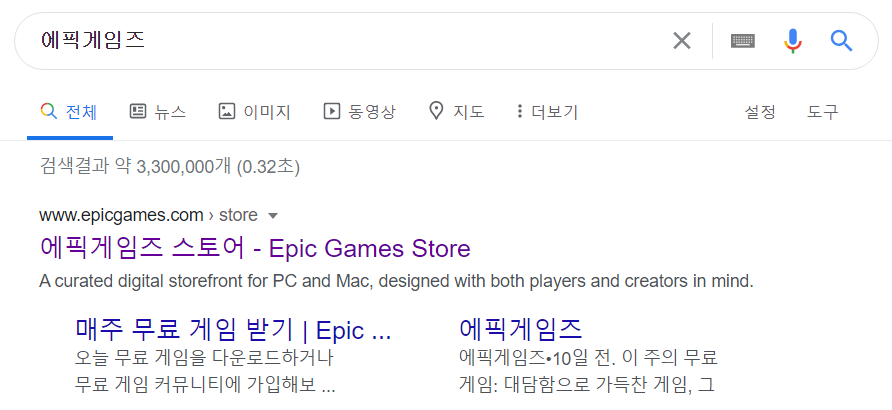Expand the 더보기 menu
Screen dimensions: 892x410
click(x=547, y=111)
